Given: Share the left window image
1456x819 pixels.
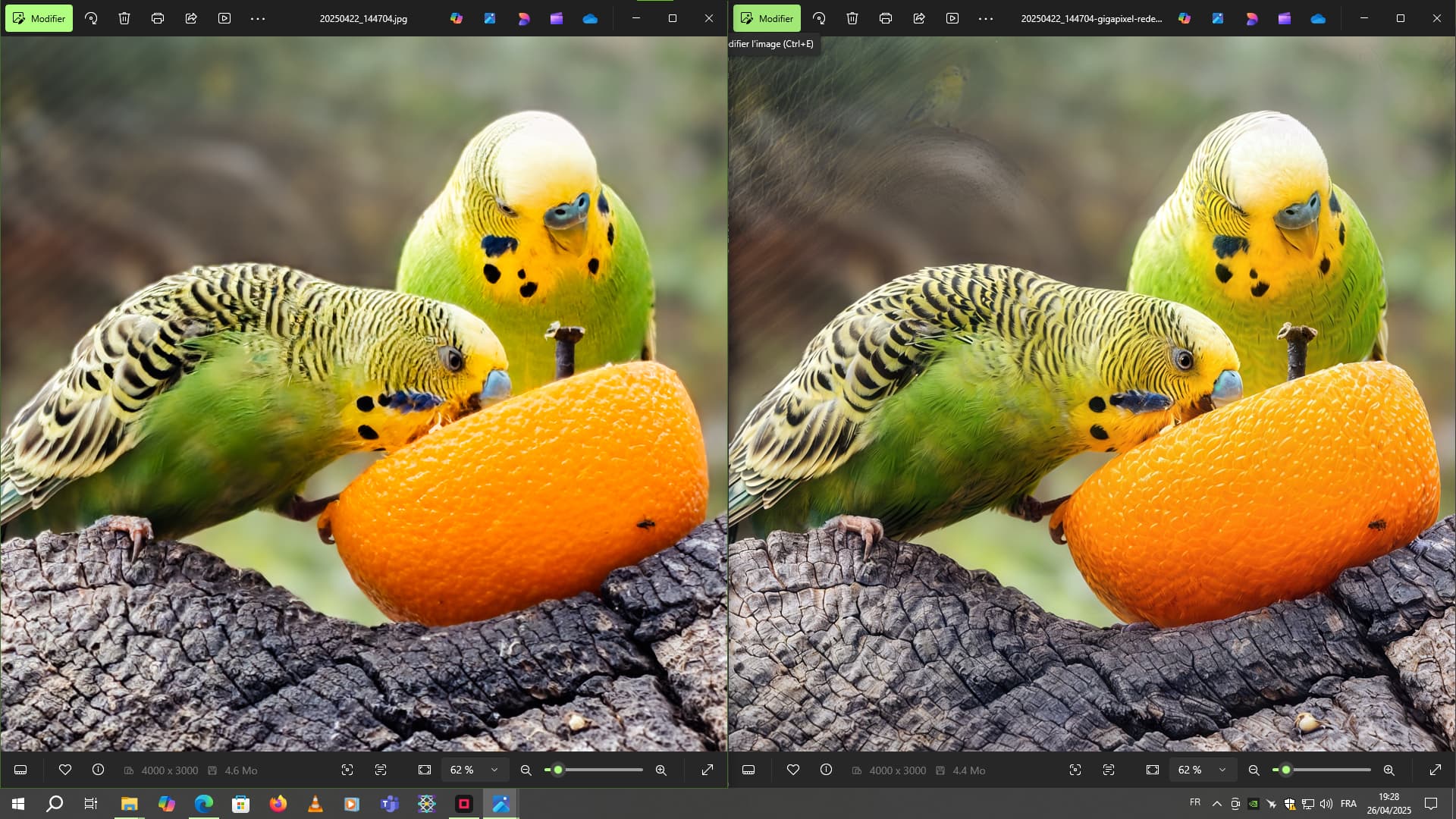Looking at the screenshot, I should [191, 18].
